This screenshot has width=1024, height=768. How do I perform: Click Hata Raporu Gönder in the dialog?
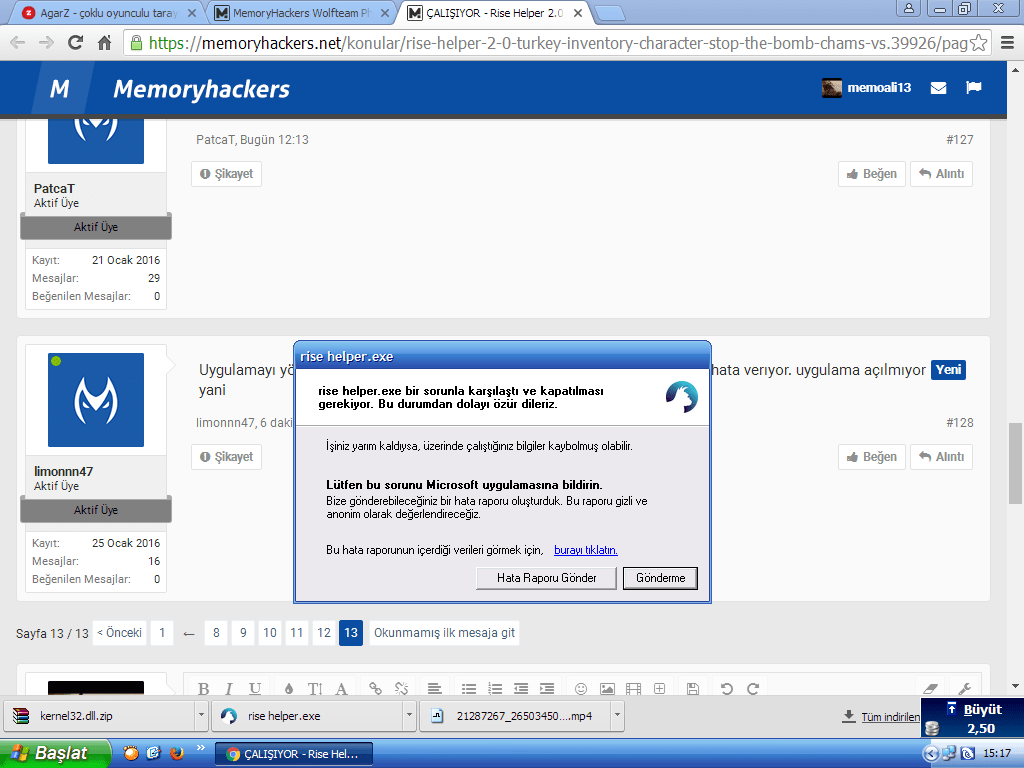coord(547,578)
